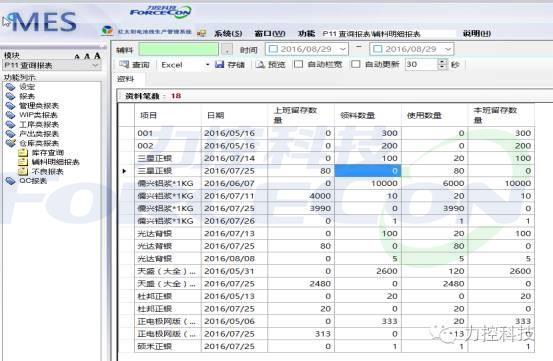Click the 存储 save disk icon
553x361 pixels.
click(219, 65)
